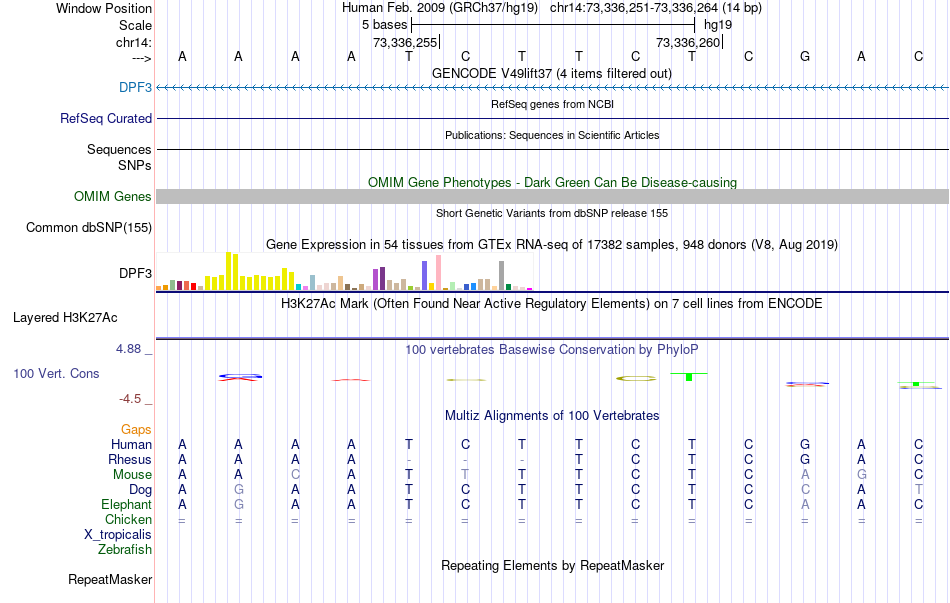Screen dimensions: 950x603
Task: Select the OMIM Genes track label
Action: (x=112, y=196)
